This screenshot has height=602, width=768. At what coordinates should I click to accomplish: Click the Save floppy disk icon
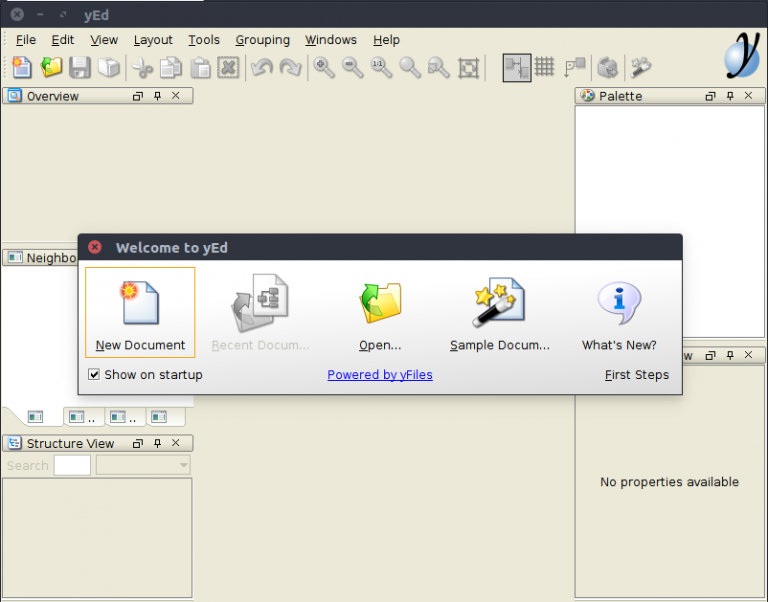pyautogui.click(x=80, y=67)
